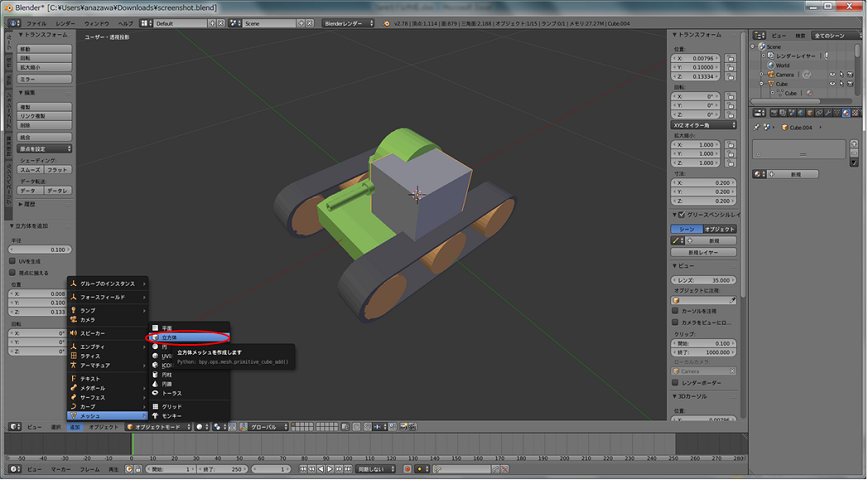Open the オブジェクトモード mode dropdown
This screenshot has width=868, height=480.
click(x=159, y=426)
